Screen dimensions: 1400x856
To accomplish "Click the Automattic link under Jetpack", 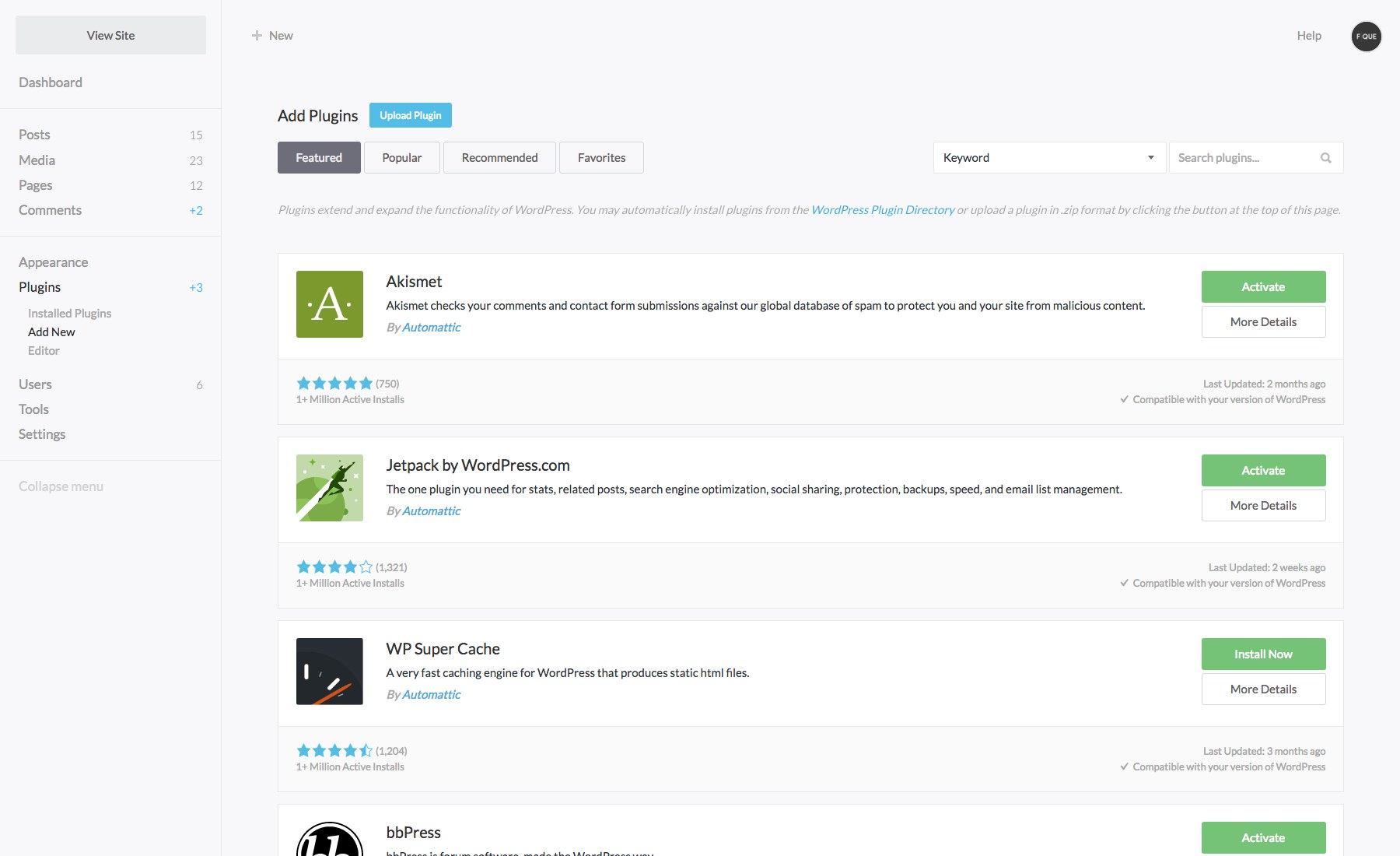I will point(432,511).
